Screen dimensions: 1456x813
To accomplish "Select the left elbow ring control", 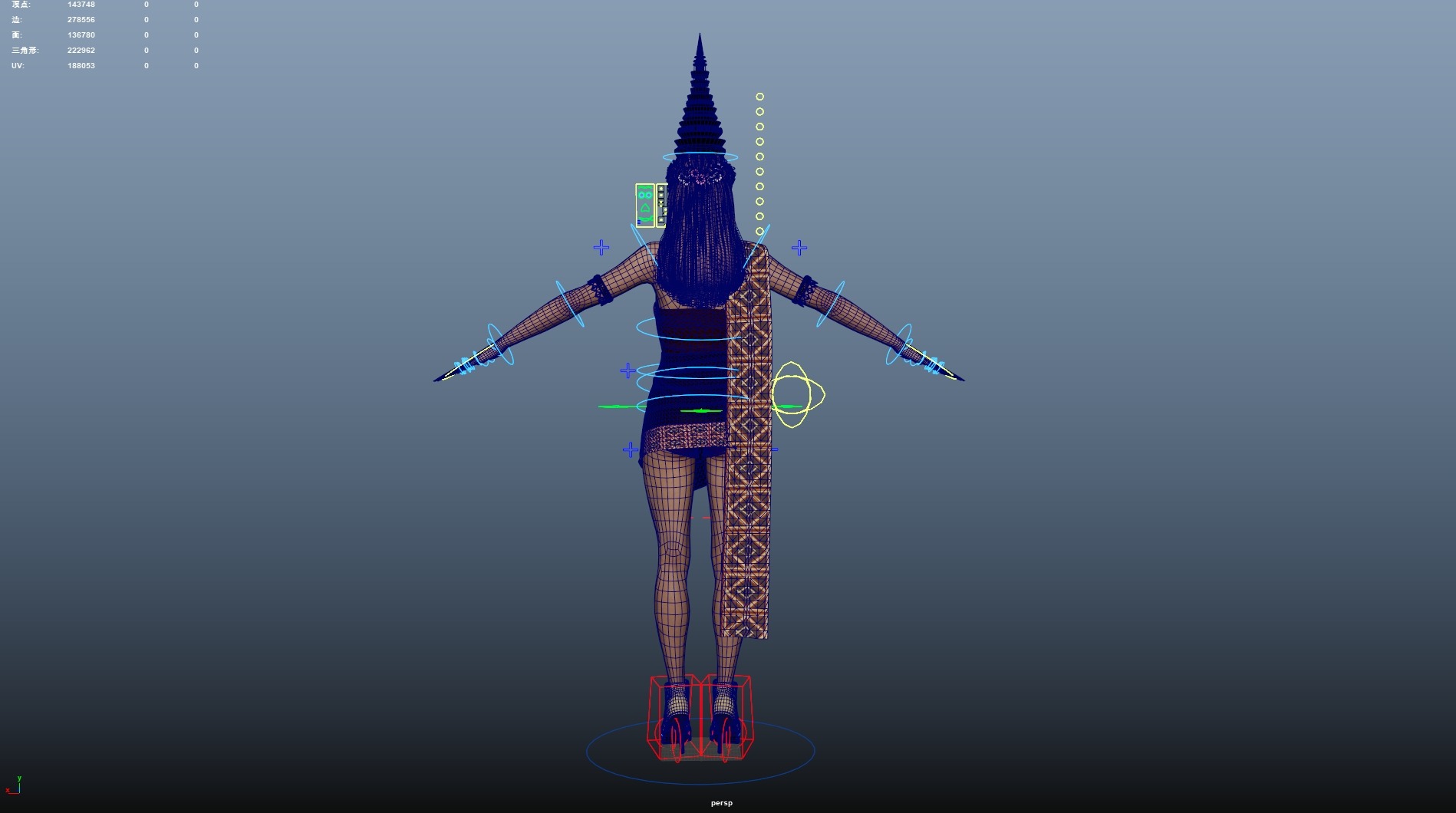I will pyautogui.click(x=570, y=304).
